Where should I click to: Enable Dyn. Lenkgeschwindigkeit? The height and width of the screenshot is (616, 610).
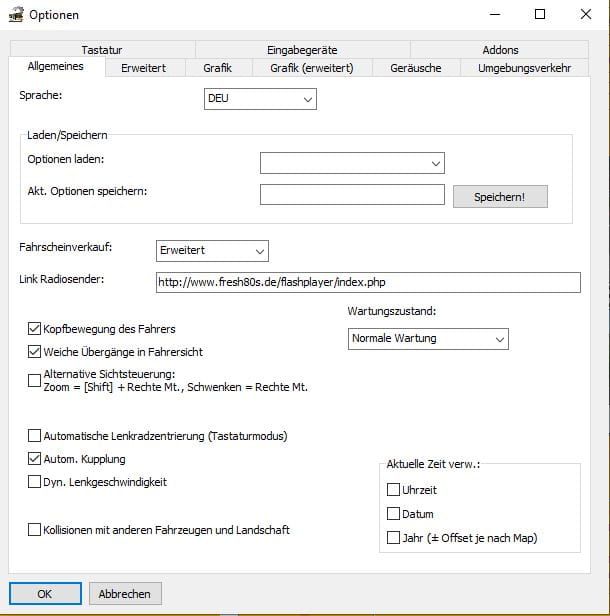pos(35,482)
